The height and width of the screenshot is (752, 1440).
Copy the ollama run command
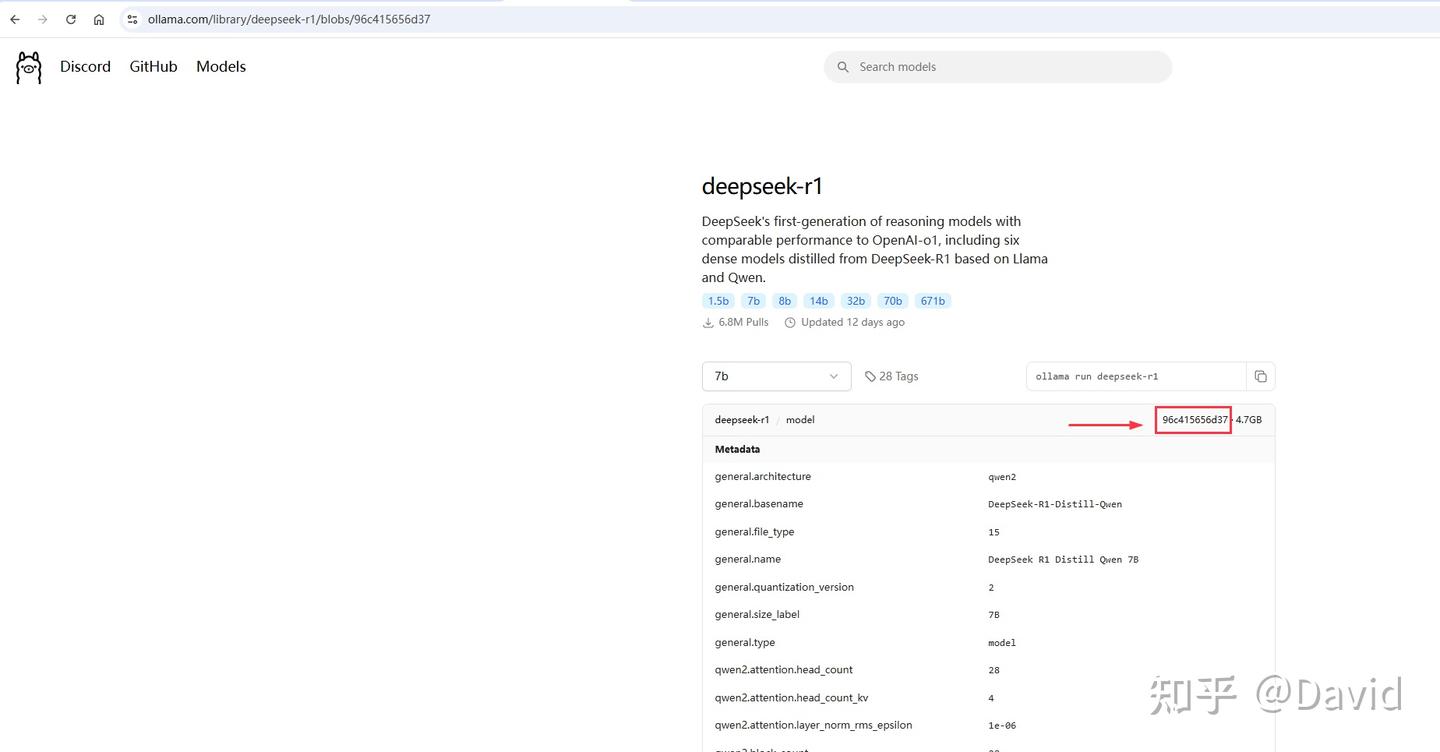[x=1260, y=376]
